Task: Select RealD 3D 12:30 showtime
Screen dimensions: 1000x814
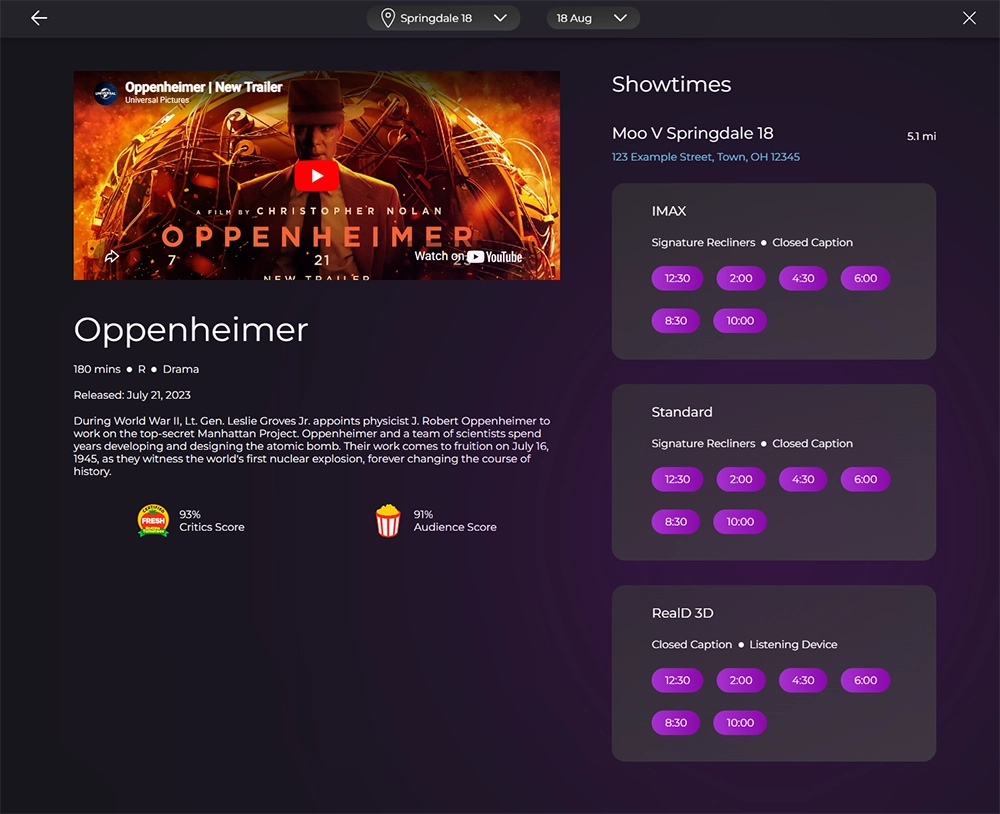Action: point(677,680)
